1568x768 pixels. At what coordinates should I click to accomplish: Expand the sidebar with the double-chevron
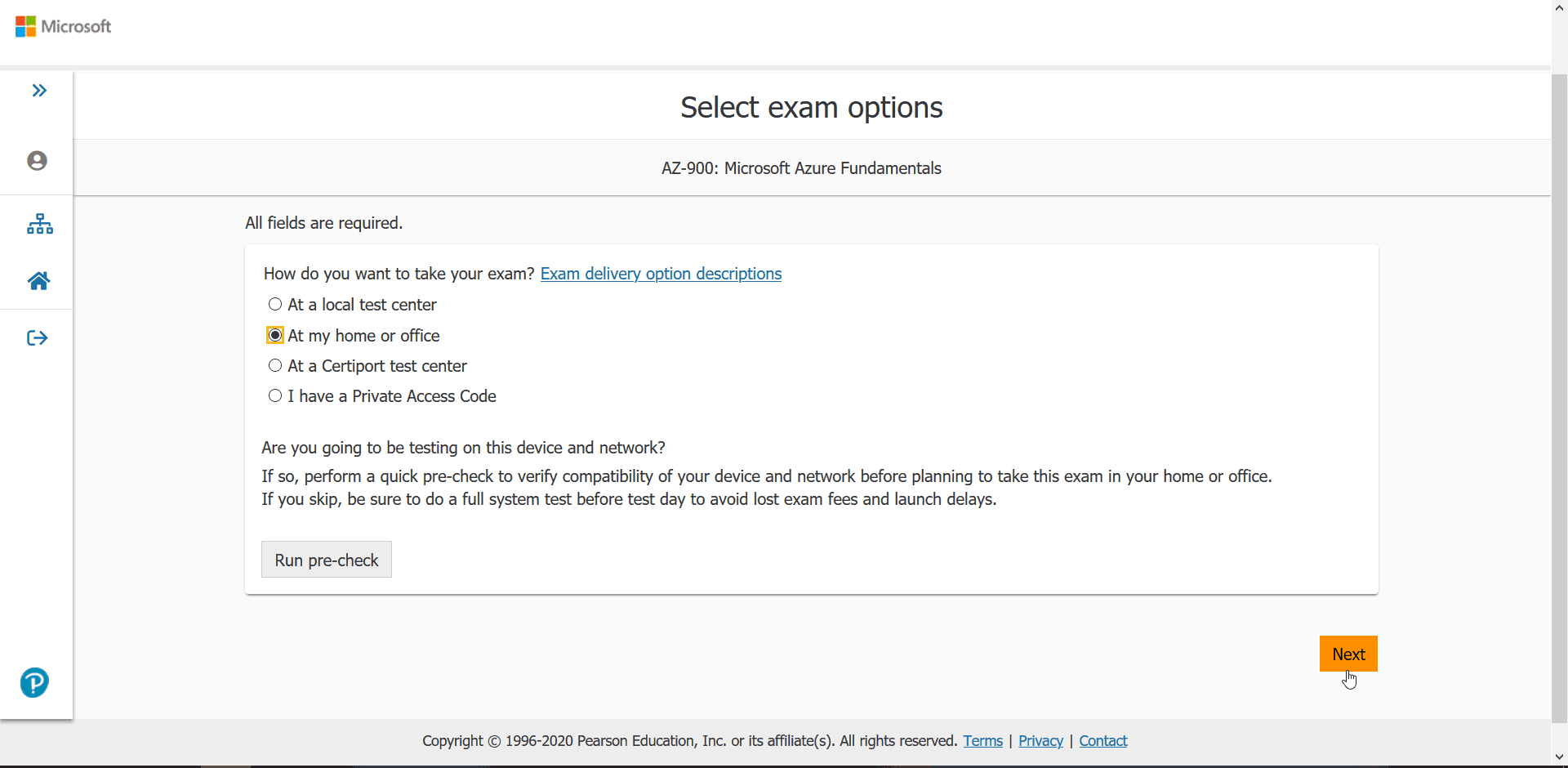[x=39, y=90]
